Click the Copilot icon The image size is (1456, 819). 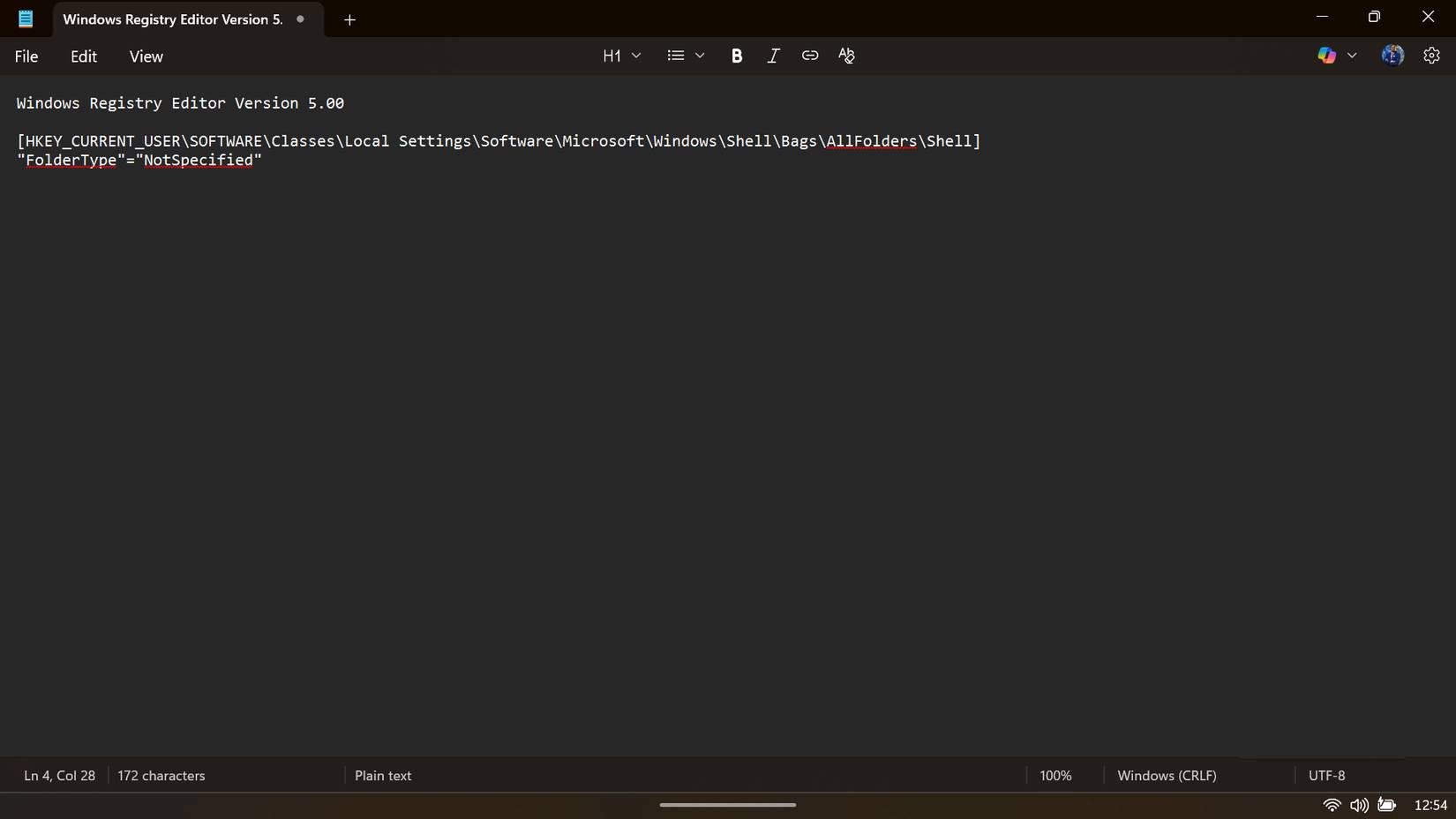pos(1326,56)
